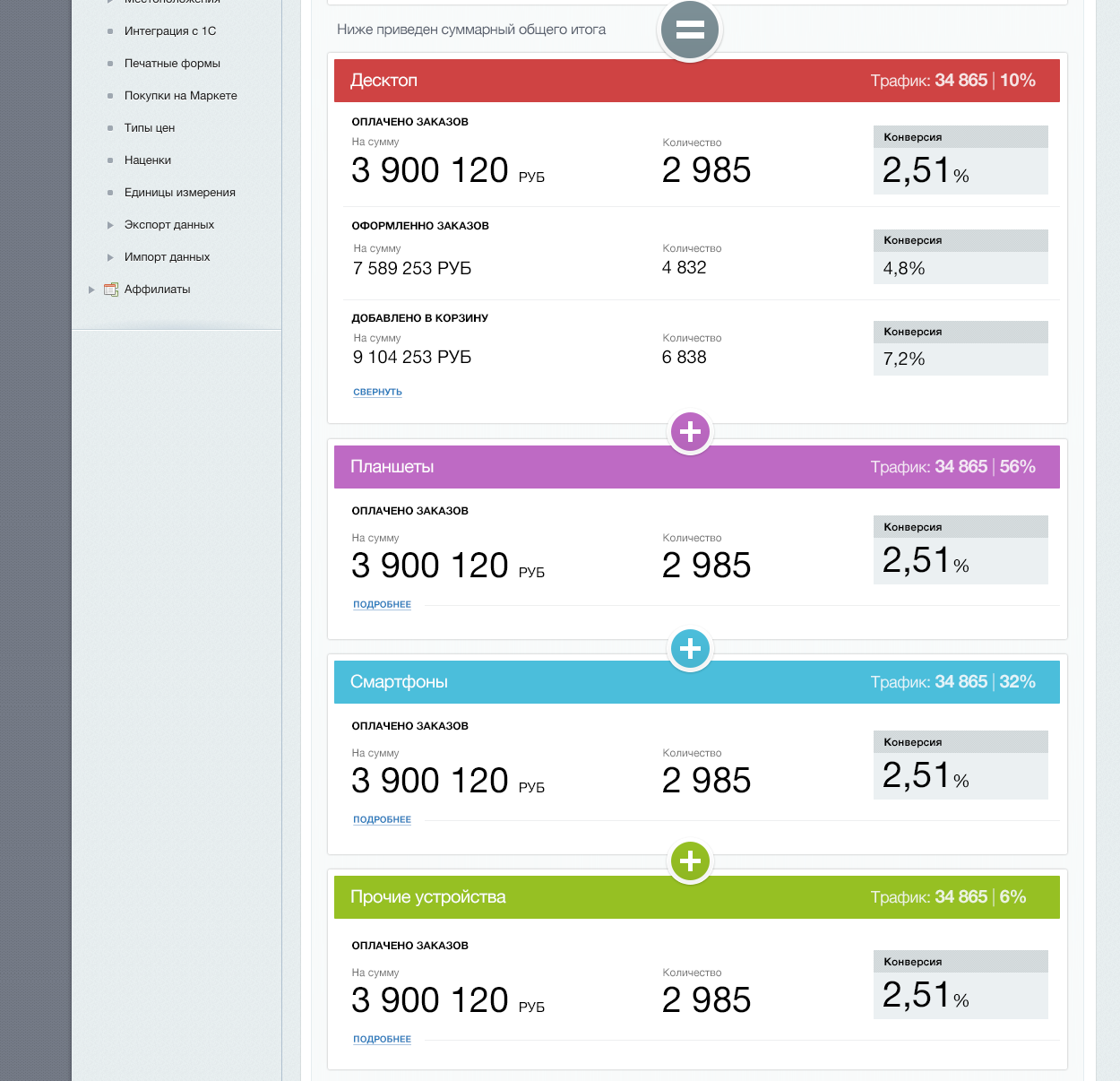The width and height of the screenshot is (1120, 1081).
Task: Click Подробнее link under Смартфоны
Action: click(382, 819)
